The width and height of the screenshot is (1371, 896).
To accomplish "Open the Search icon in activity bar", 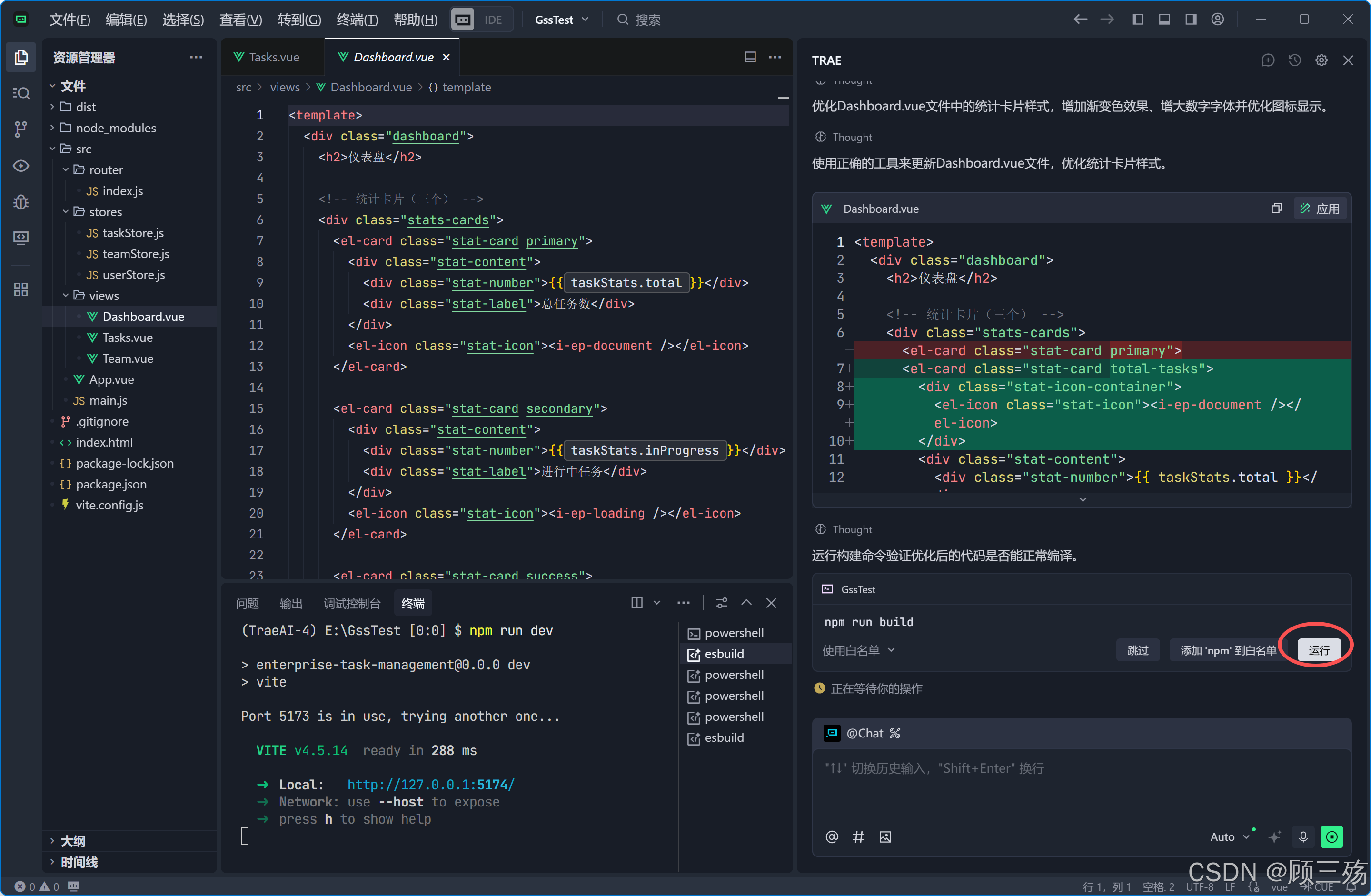I will tap(21, 93).
